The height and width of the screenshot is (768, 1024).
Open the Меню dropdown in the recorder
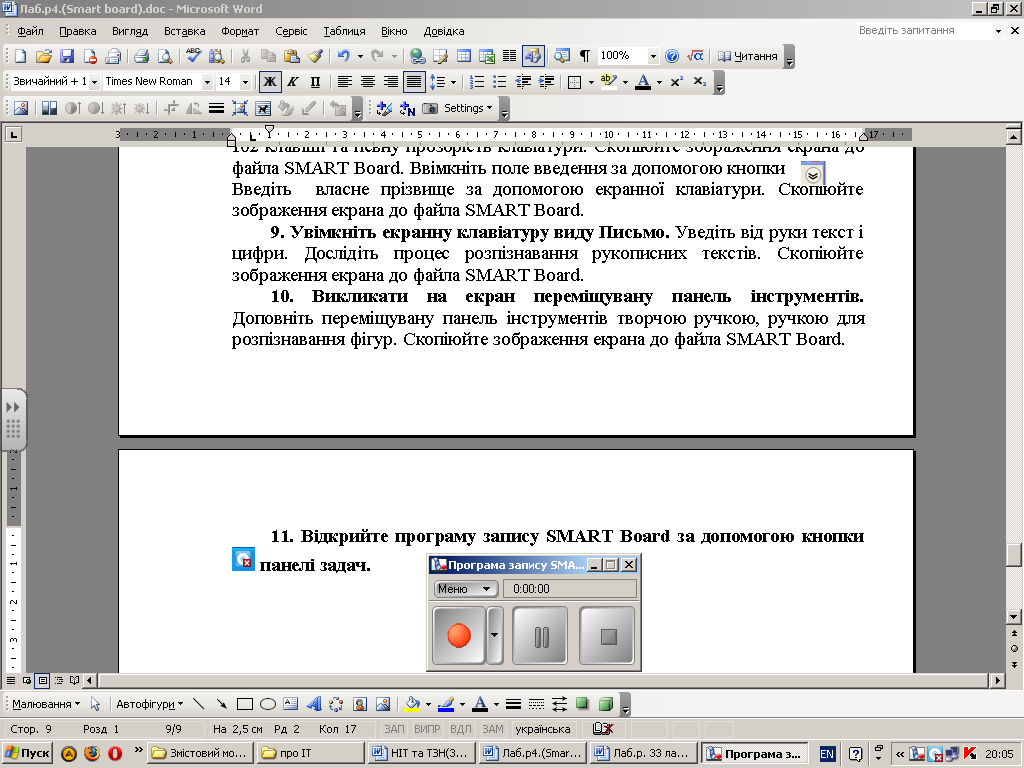(464, 588)
